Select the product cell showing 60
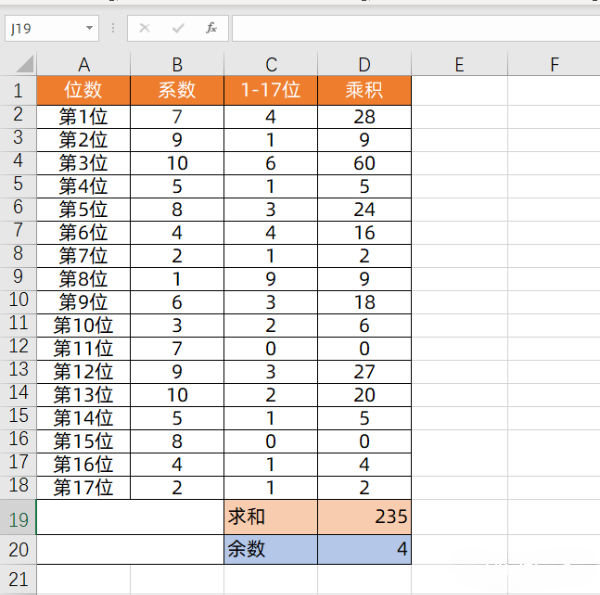This screenshot has height=595, width=600. (364, 162)
